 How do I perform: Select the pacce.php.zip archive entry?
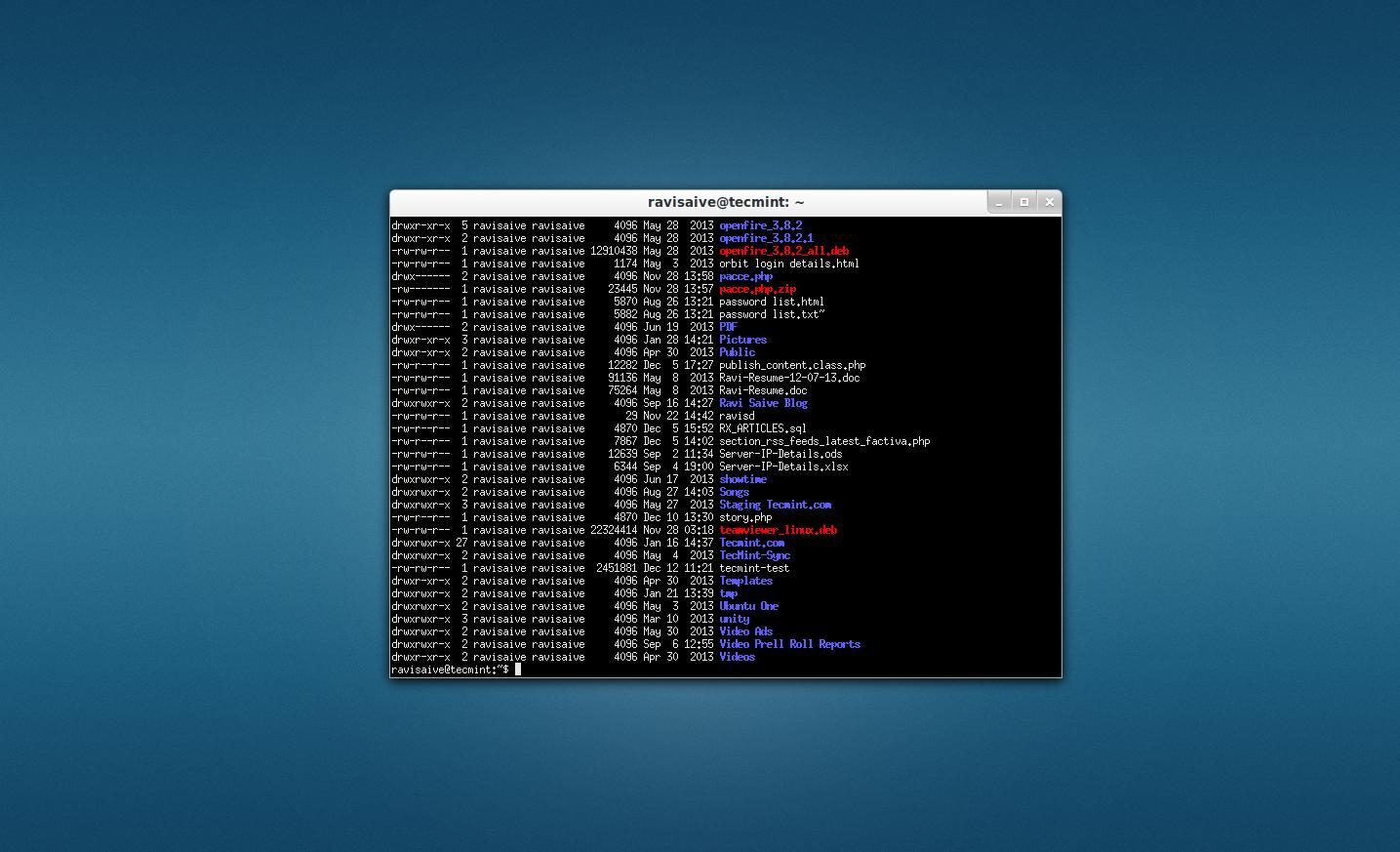click(x=757, y=289)
